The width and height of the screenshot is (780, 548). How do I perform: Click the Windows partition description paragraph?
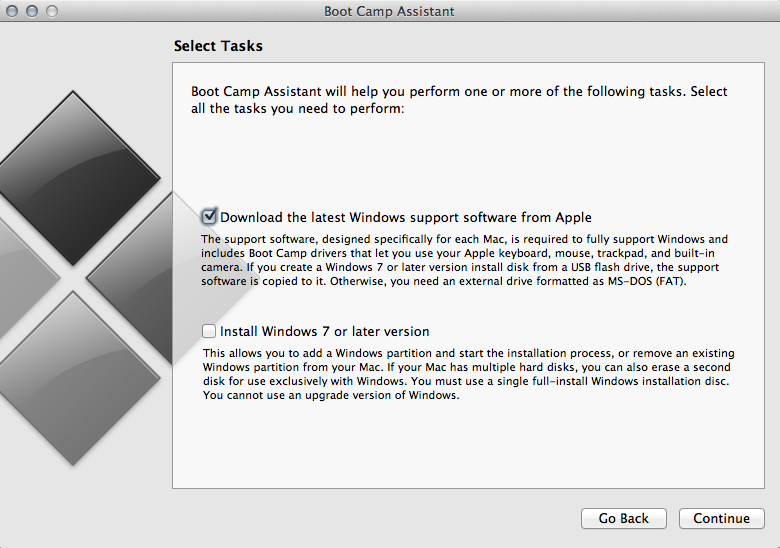point(468,375)
